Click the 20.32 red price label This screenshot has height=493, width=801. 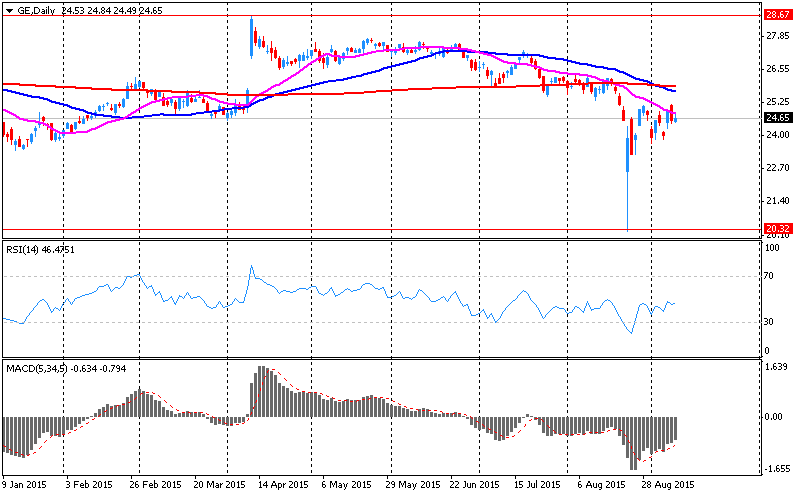pyautogui.click(x=778, y=228)
